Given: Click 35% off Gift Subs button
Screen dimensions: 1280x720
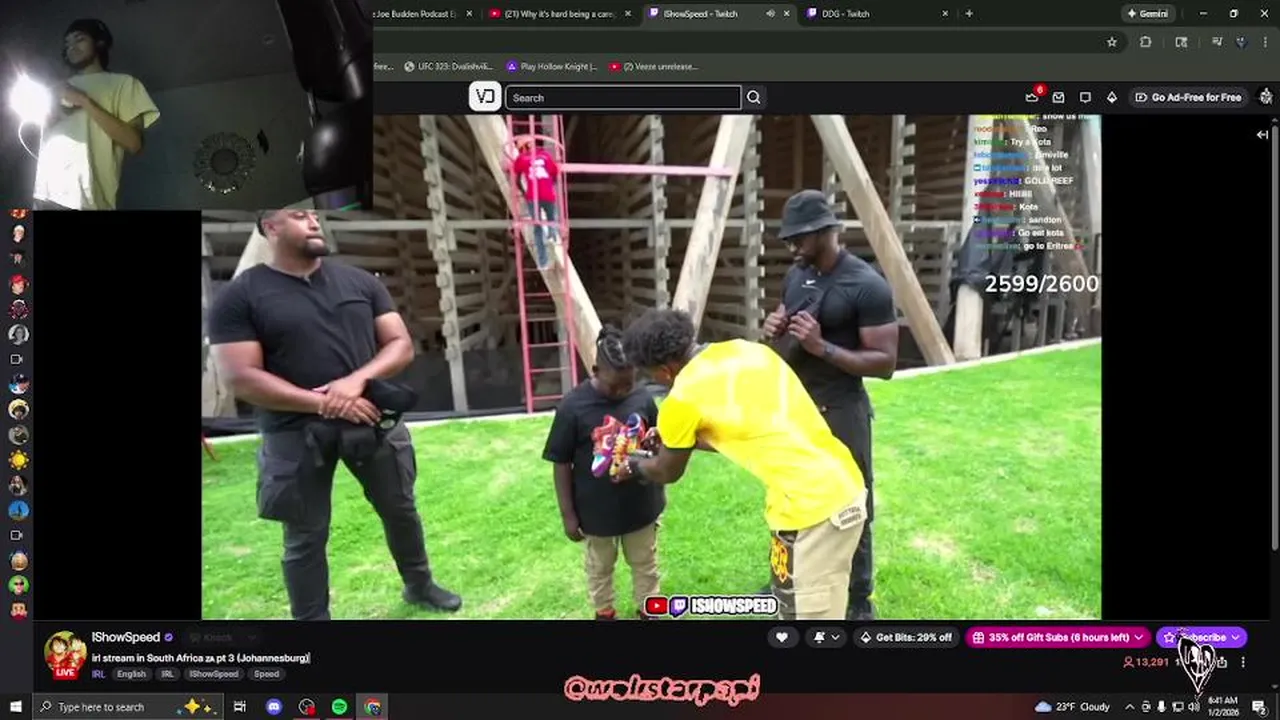Looking at the screenshot, I should 1058,637.
